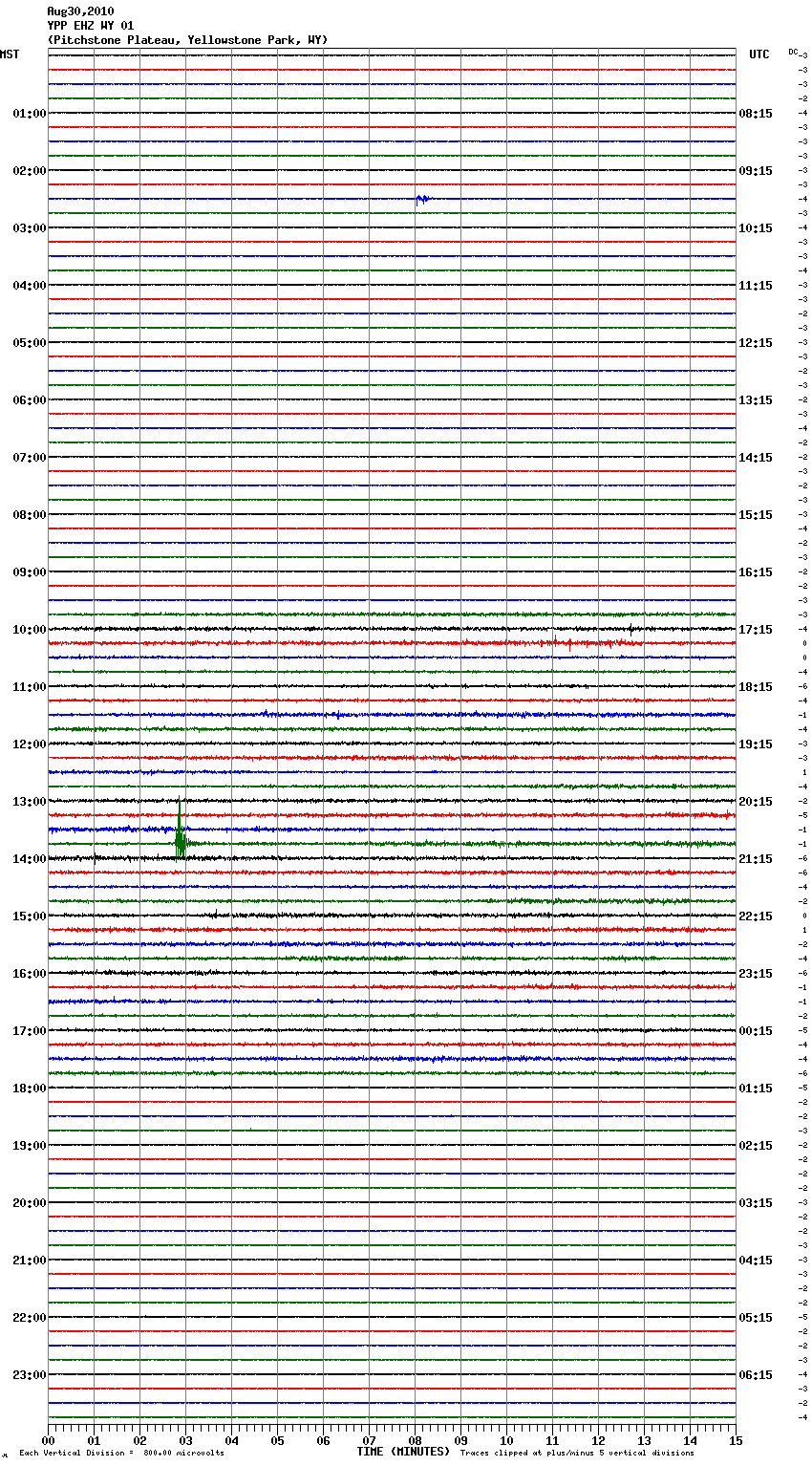Viewport: 812px width, 1466px height.
Task: Select the 22:00 MST time label
Action: coord(30,1318)
